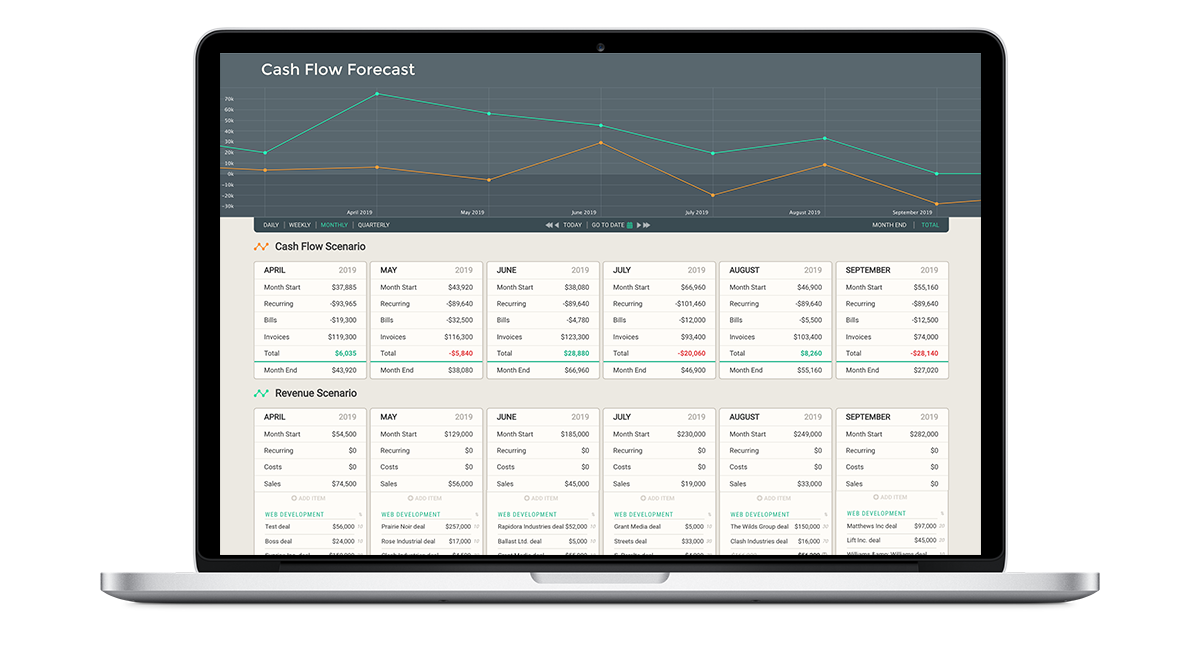Click the green Revenue Scenario icon
The image size is (1200, 669).
tap(261, 394)
